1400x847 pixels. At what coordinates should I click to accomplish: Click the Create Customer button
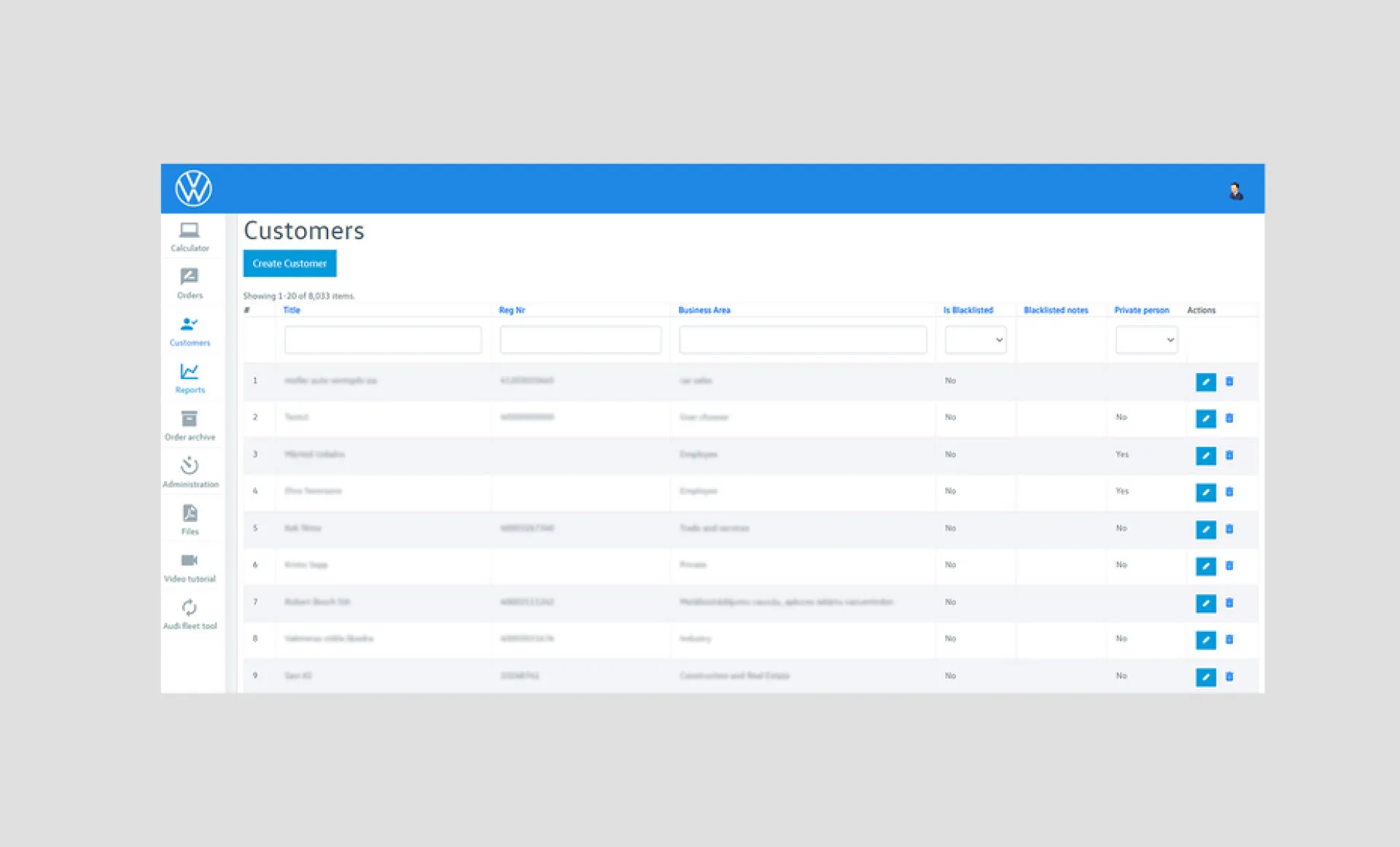click(289, 263)
